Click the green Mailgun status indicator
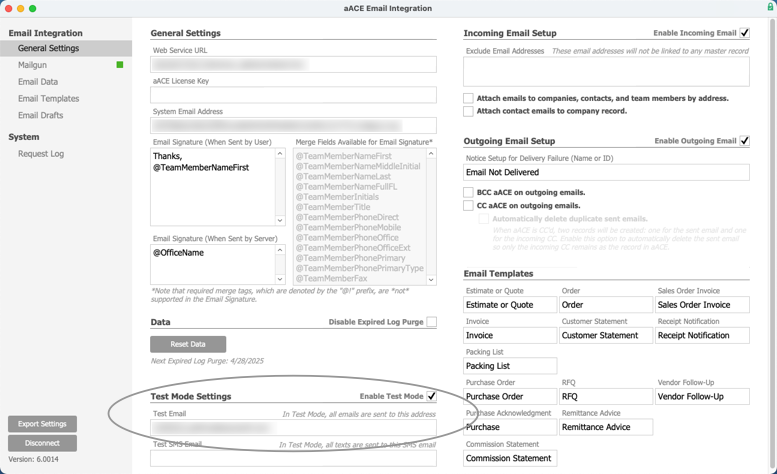Viewport: 777px width, 474px height. tap(119, 65)
